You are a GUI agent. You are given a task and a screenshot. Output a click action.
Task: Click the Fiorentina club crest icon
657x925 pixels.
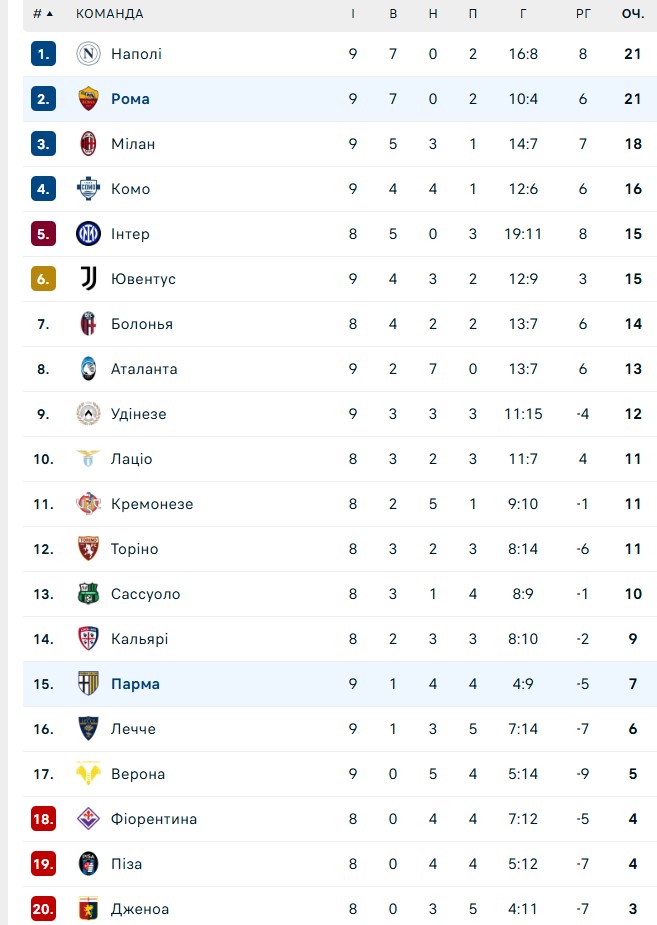89,819
